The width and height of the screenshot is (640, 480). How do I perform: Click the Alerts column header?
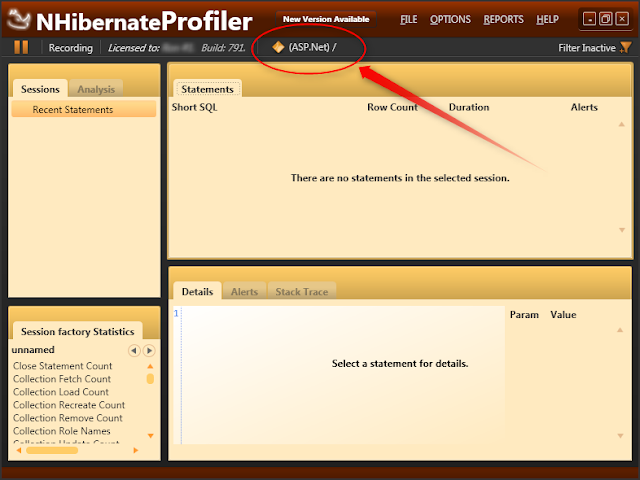[584, 107]
